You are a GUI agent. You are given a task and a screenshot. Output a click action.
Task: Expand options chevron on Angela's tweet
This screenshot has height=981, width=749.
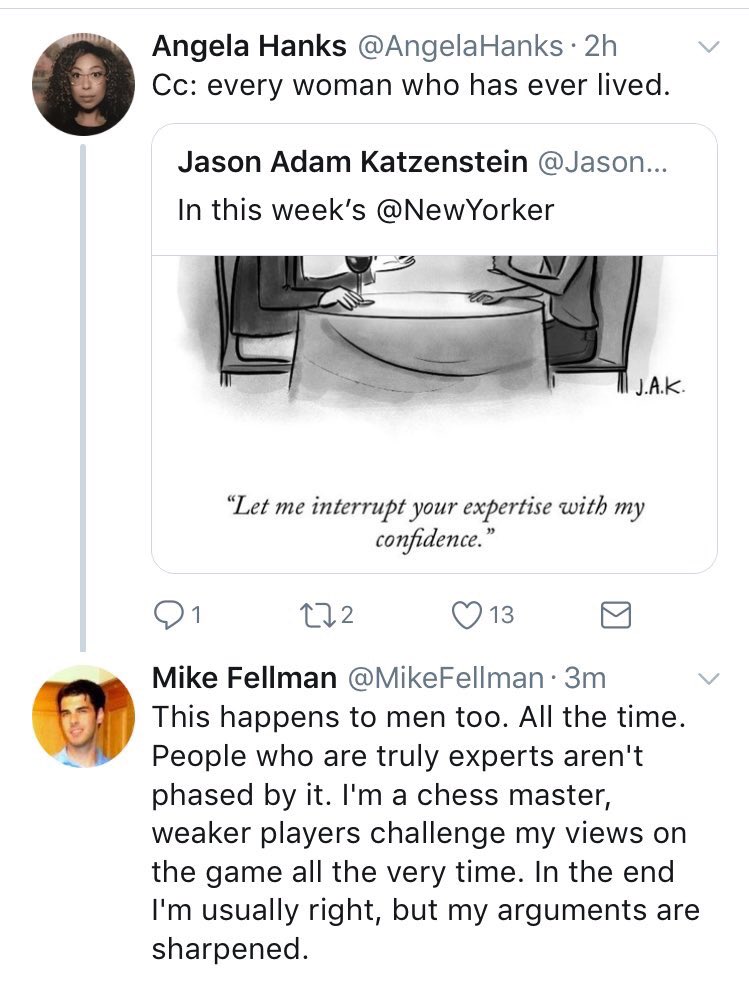708,46
